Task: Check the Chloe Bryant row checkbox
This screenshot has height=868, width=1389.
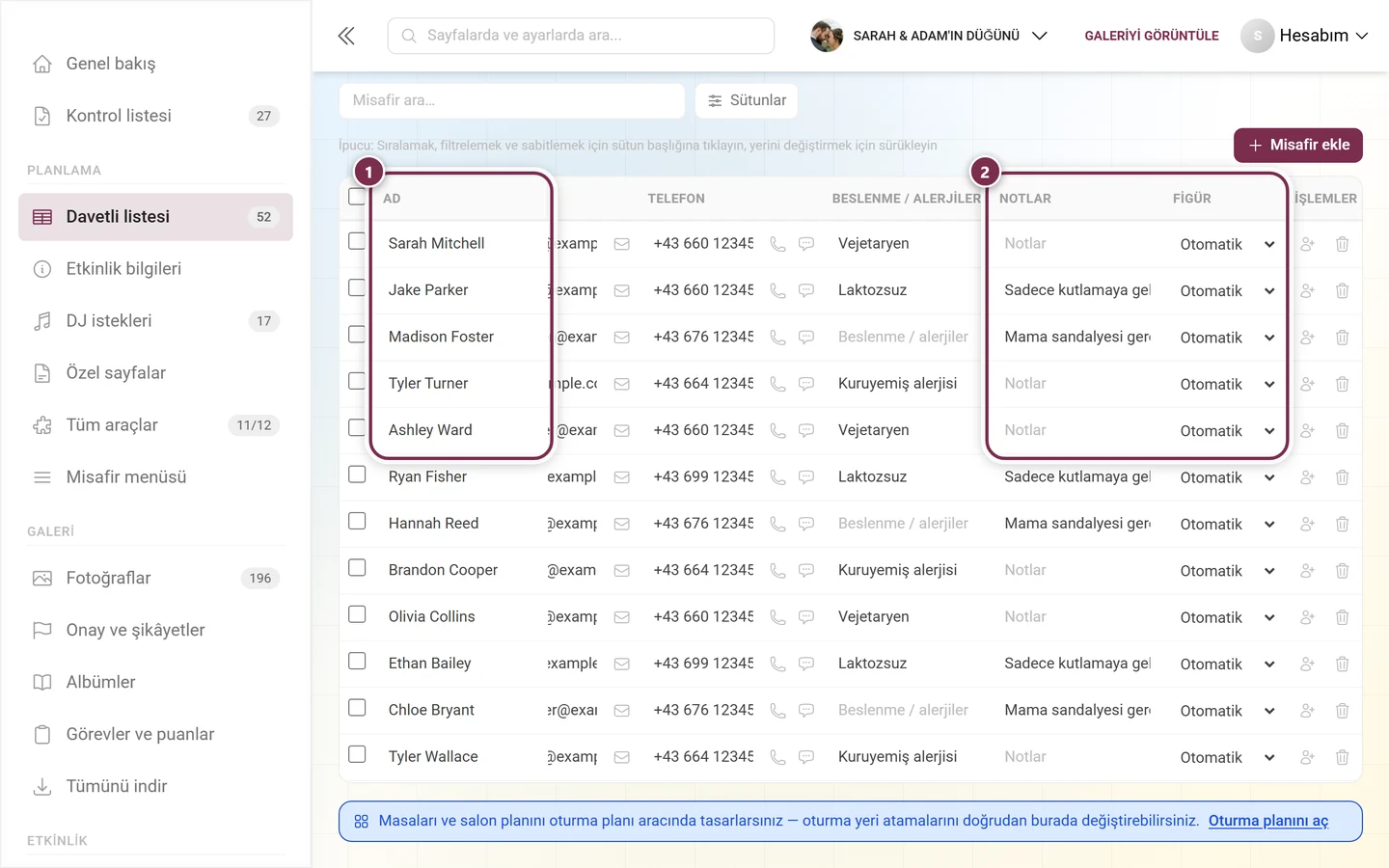Action: tap(357, 708)
